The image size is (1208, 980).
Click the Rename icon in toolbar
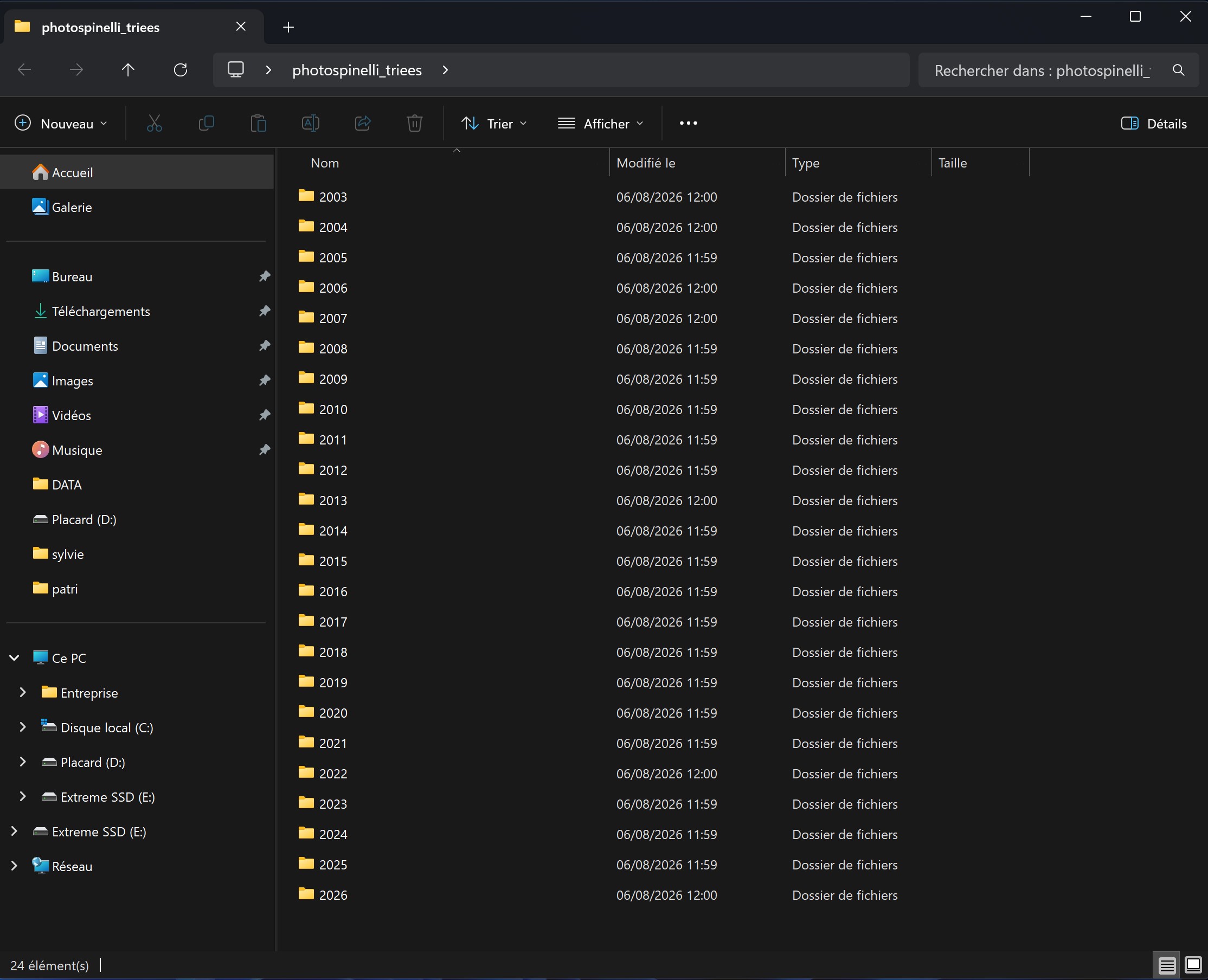311,123
